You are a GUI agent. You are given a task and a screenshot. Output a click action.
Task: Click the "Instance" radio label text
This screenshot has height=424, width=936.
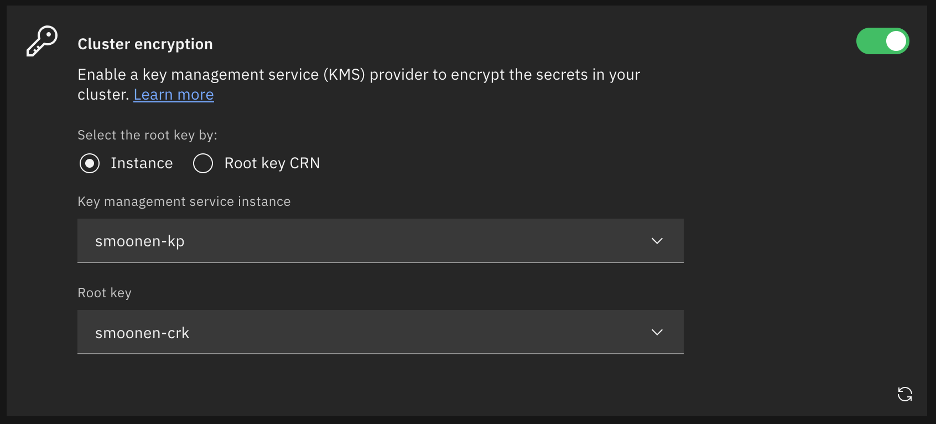click(142, 163)
